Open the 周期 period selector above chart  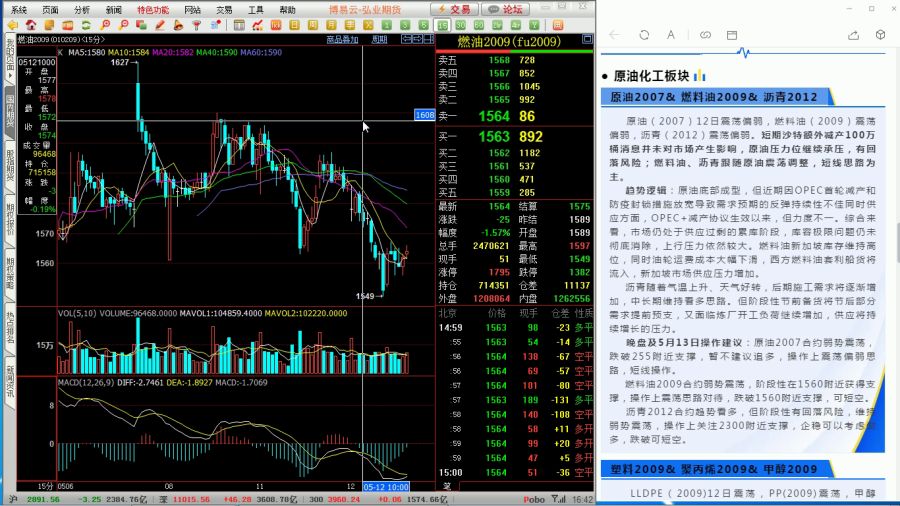(x=380, y=40)
